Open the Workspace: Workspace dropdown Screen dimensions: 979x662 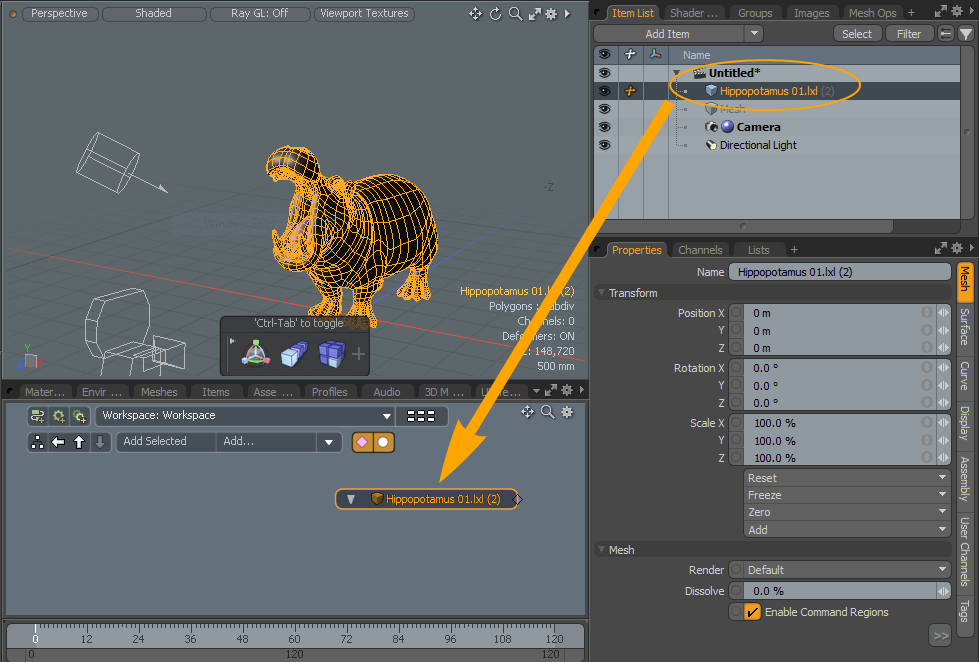click(x=245, y=416)
